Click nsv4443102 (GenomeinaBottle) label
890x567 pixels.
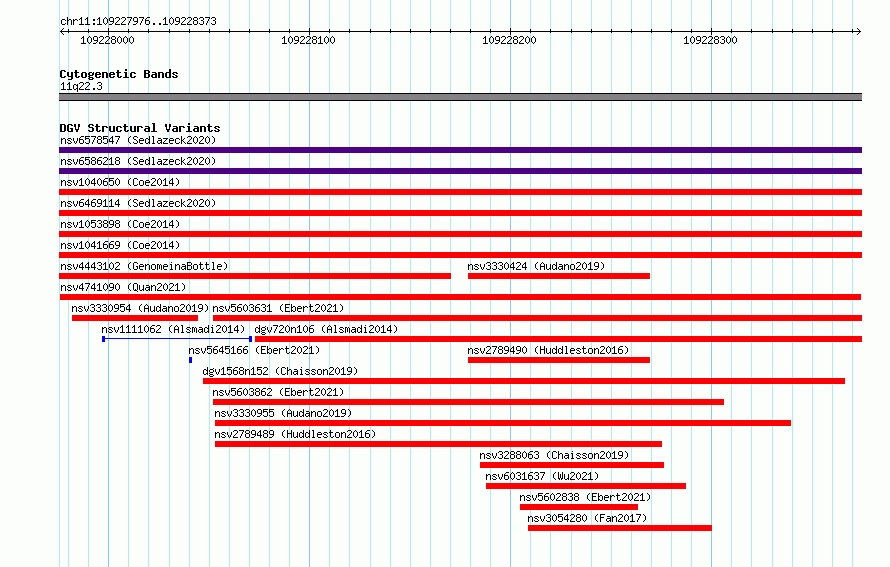[x=144, y=266]
